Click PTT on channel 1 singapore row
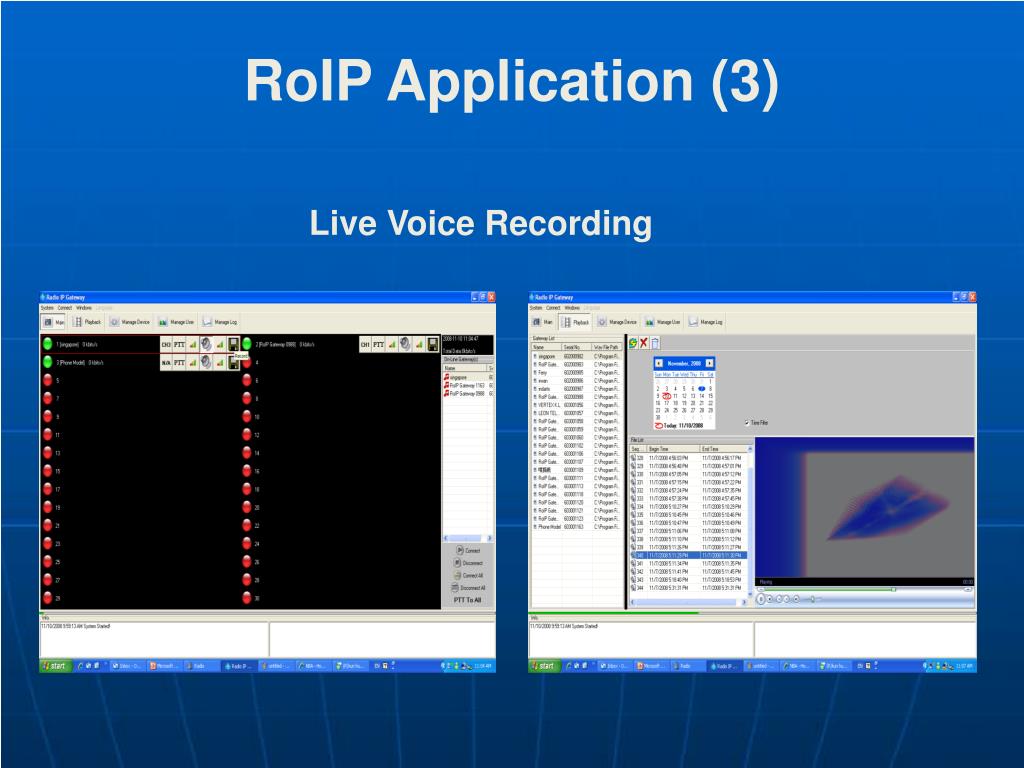 179,344
